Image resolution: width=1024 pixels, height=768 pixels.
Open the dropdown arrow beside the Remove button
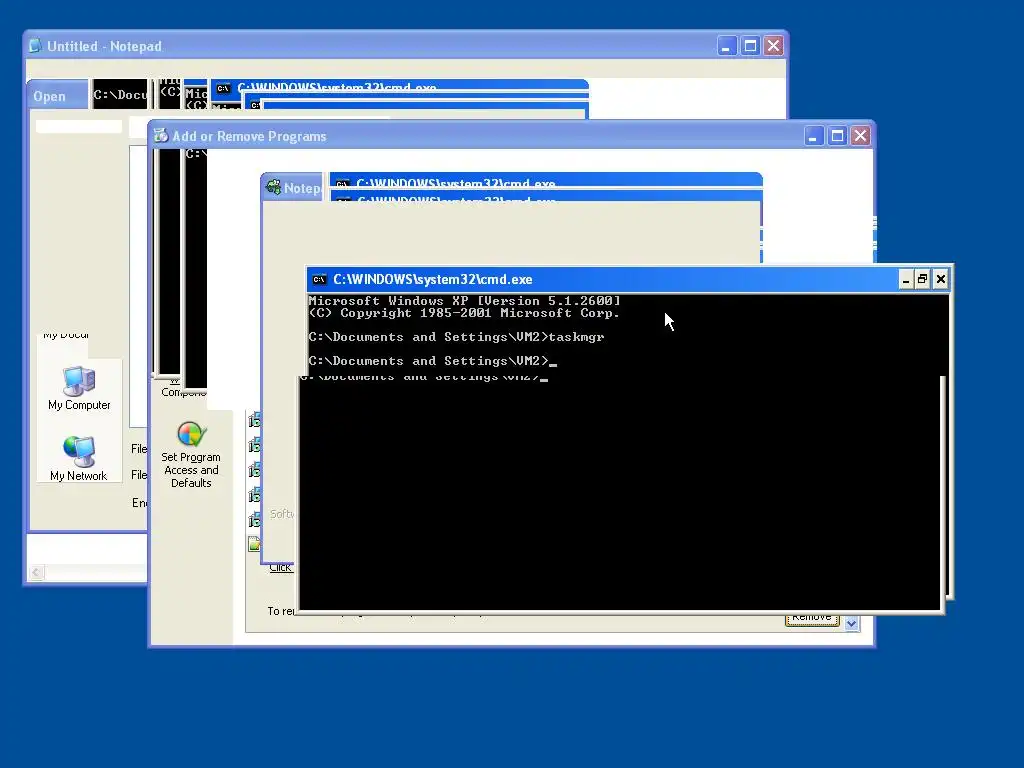point(851,624)
